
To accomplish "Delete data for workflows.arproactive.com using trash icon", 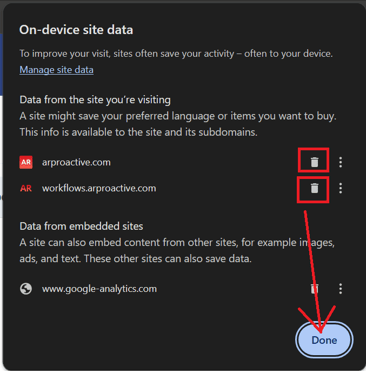I will pos(314,188).
